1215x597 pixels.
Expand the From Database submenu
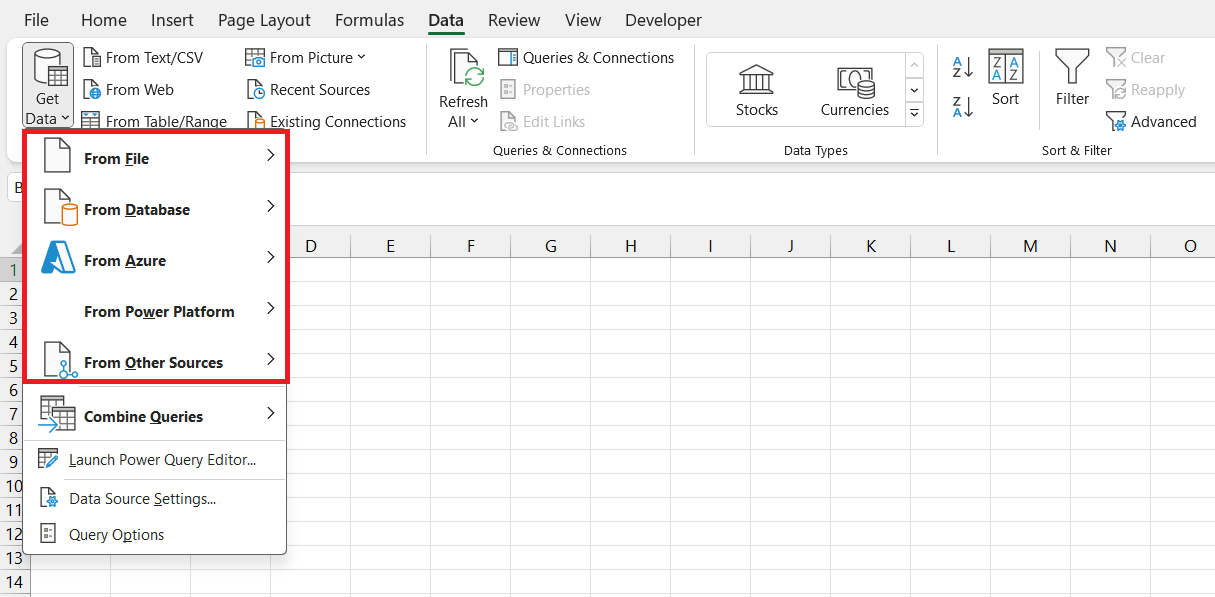[x=156, y=209]
